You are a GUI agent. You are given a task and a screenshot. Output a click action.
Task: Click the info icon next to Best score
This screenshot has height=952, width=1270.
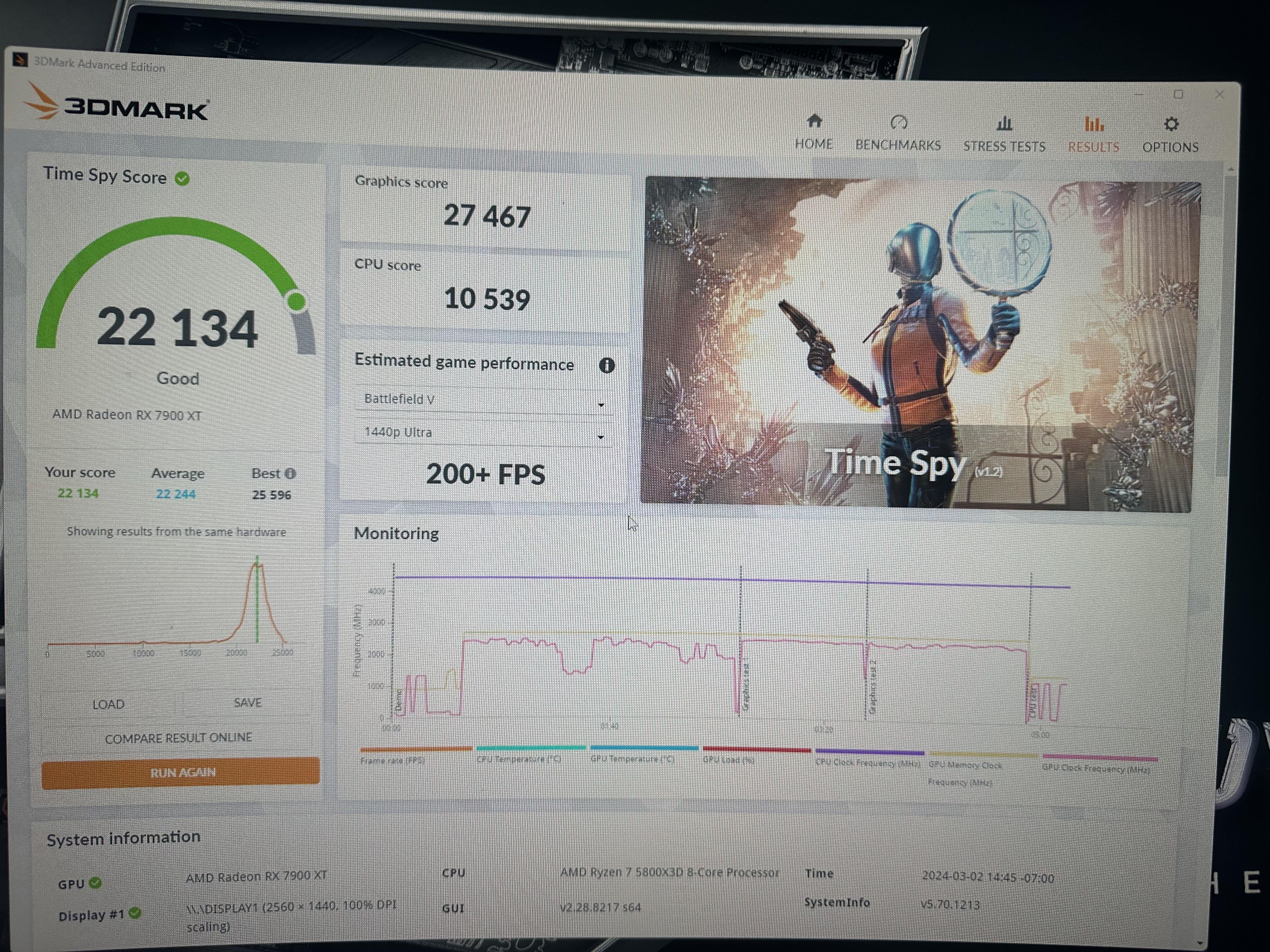tap(290, 473)
